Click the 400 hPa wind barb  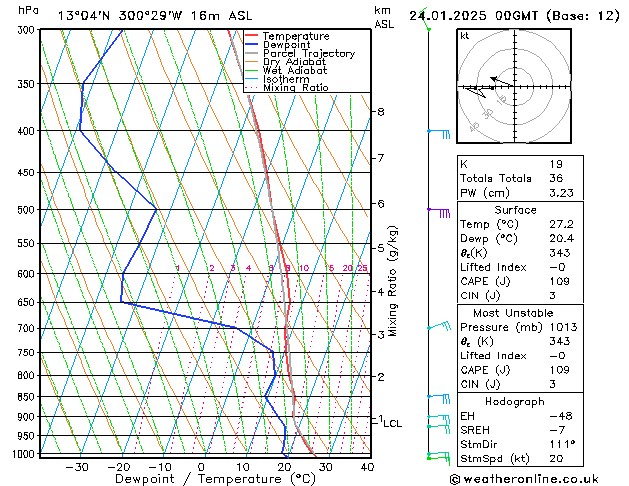(x=439, y=134)
